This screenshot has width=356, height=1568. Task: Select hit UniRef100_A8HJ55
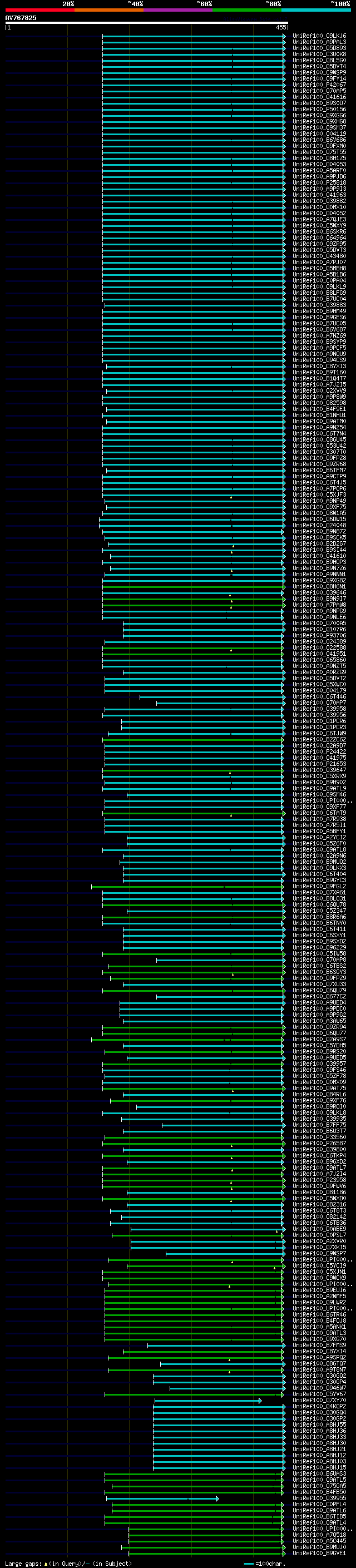(x=319, y=1424)
